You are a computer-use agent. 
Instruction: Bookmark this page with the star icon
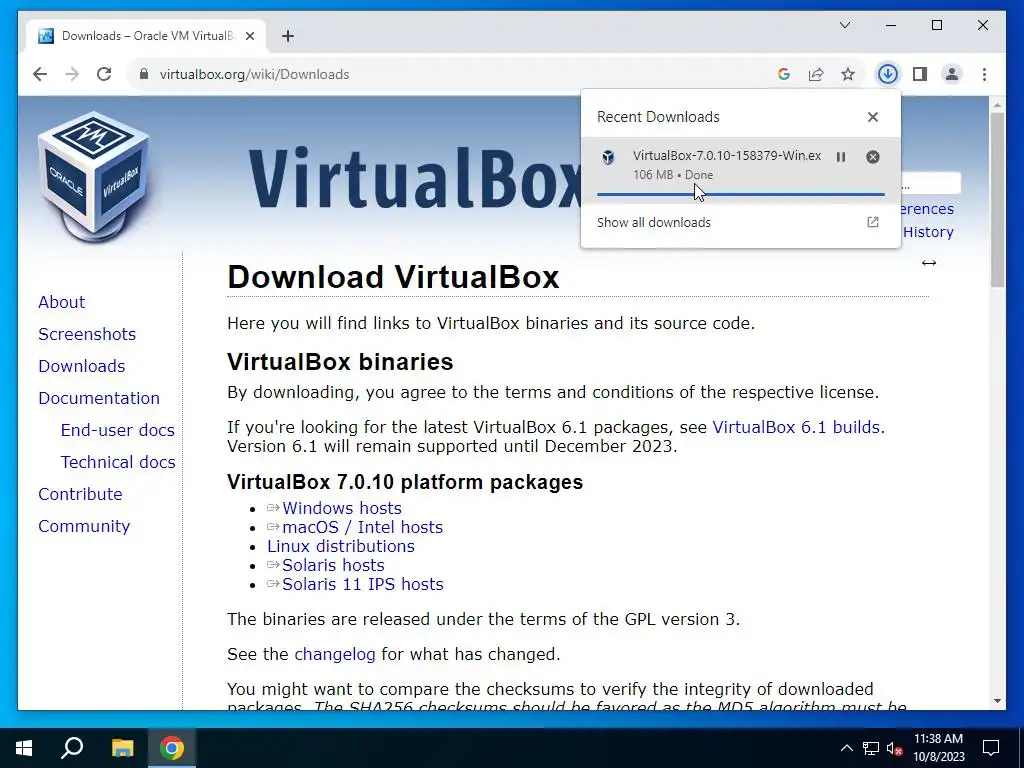(848, 74)
